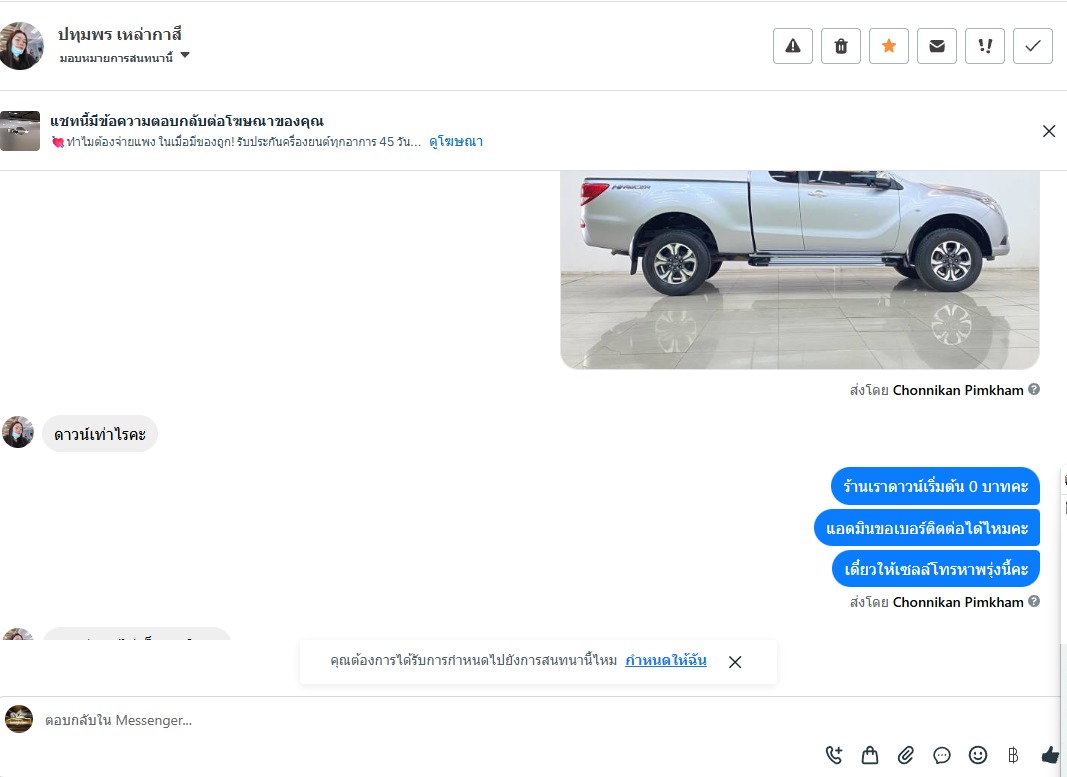This screenshot has width=1067, height=777.
Task: Click the customer name ปทุมพร เหล่ากาสี
Action: coord(120,34)
